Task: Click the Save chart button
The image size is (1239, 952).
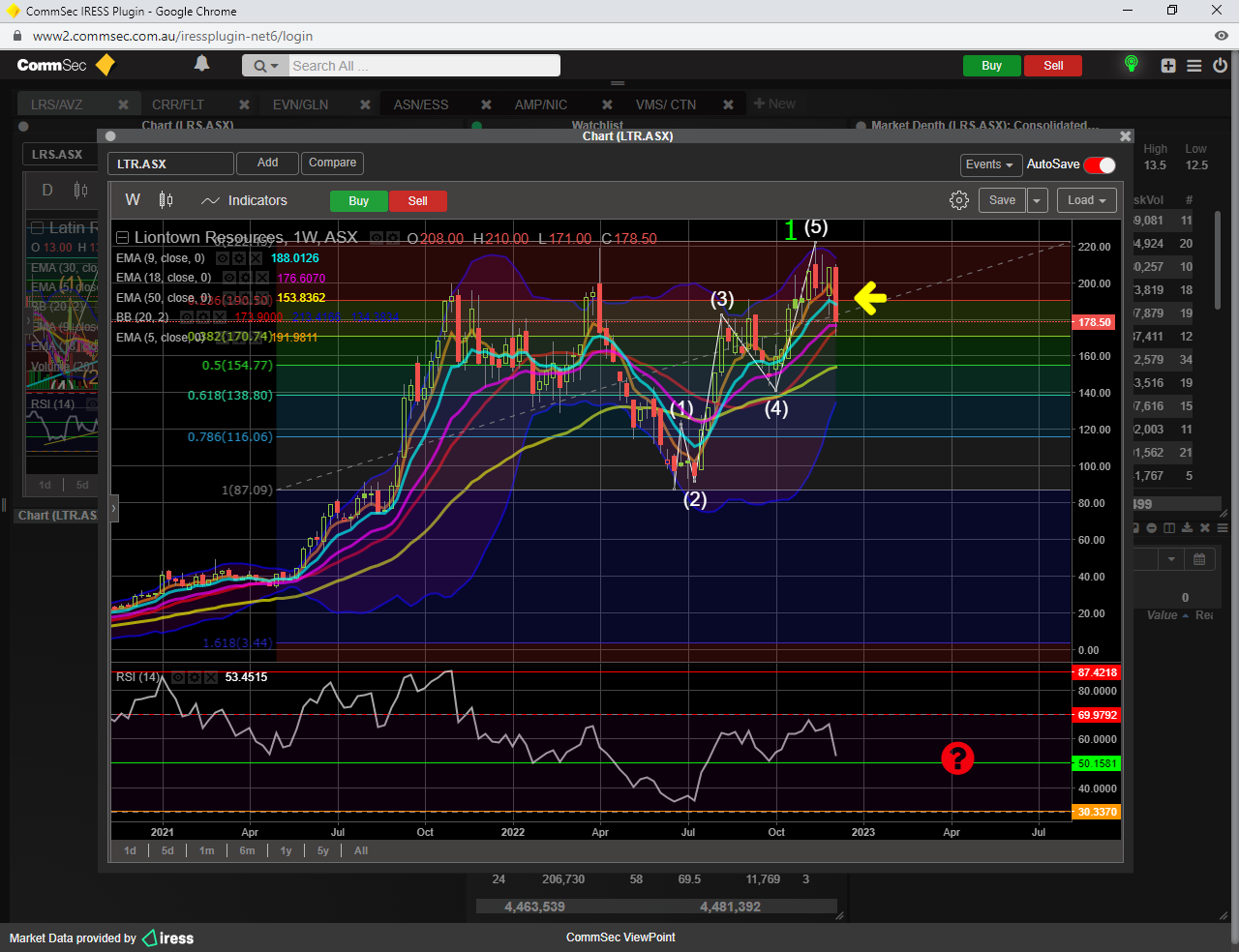Action: click(x=1003, y=200)
